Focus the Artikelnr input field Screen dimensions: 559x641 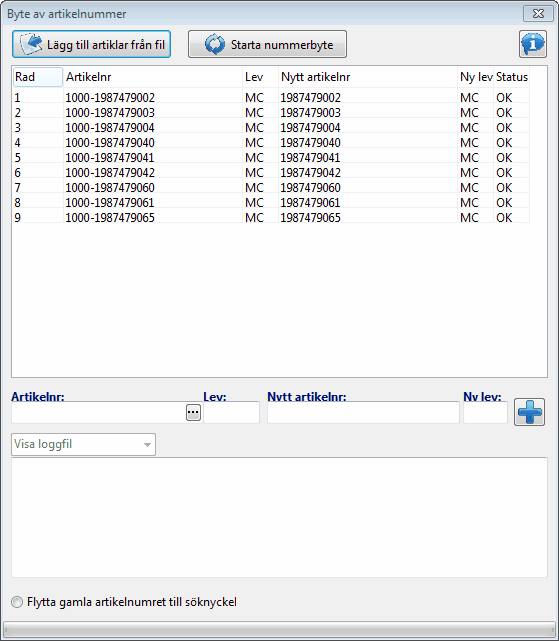tap(99, 412)
